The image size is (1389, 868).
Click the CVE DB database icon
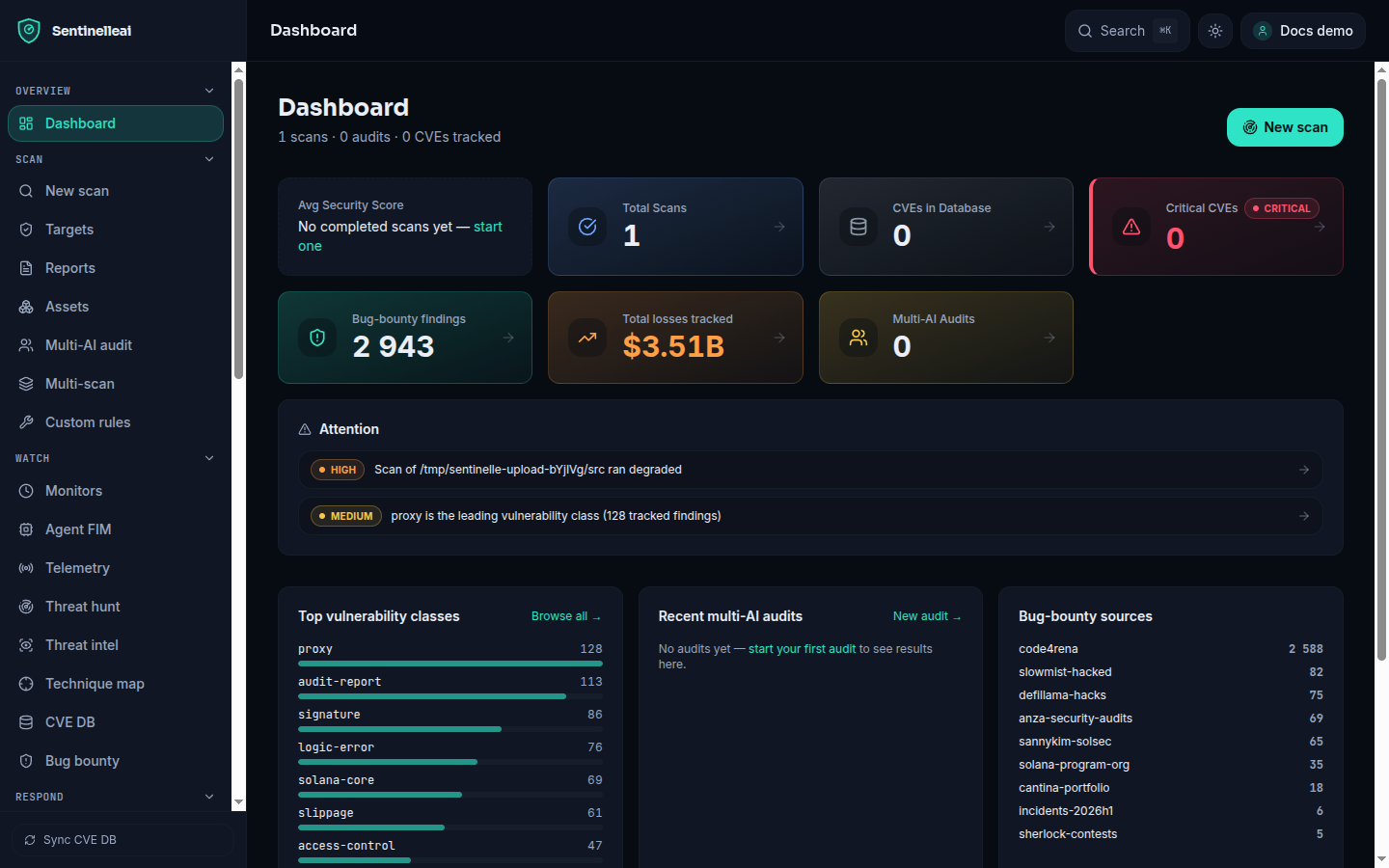26,722
